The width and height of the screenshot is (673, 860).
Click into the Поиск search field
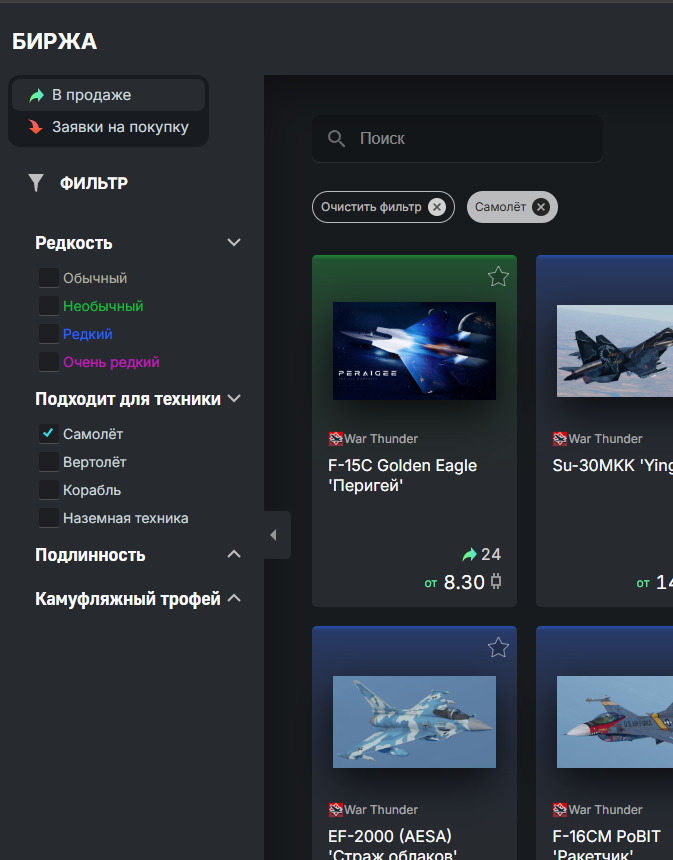pos(457,139)
